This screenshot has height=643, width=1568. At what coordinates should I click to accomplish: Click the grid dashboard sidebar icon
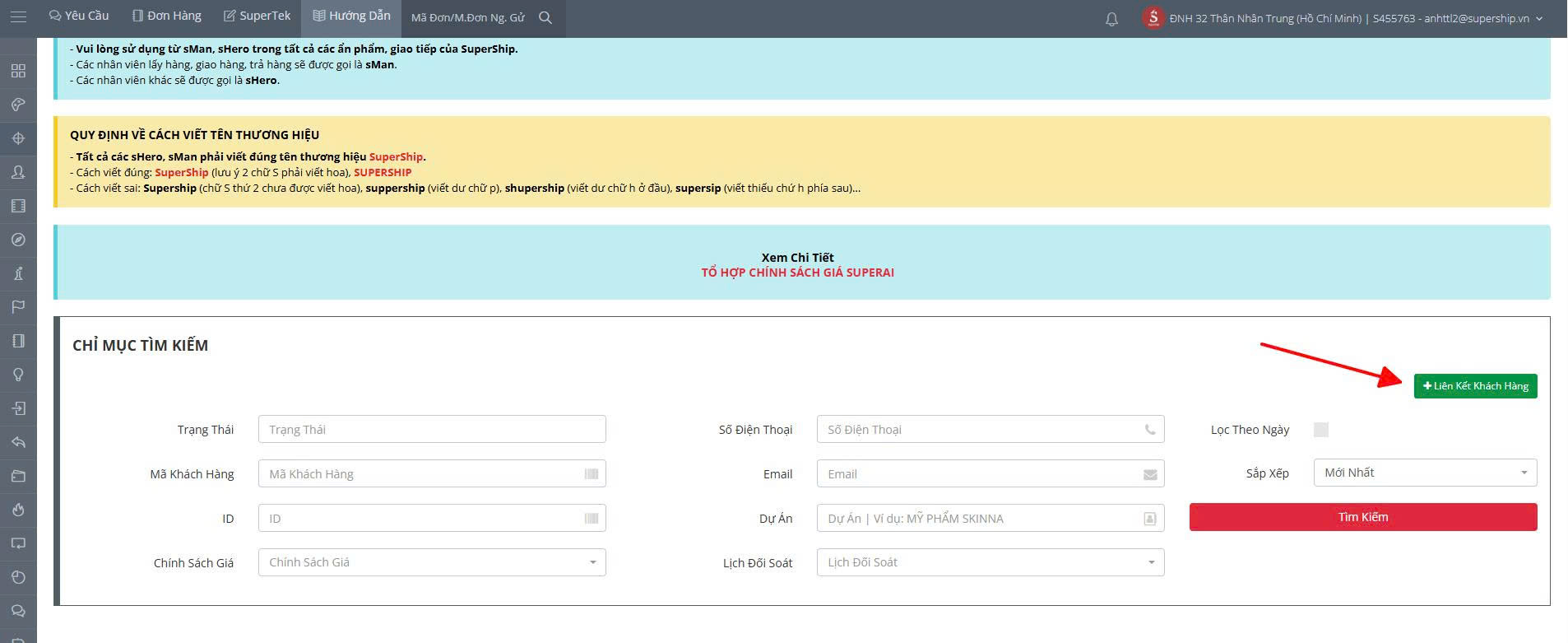click(18, 71)
